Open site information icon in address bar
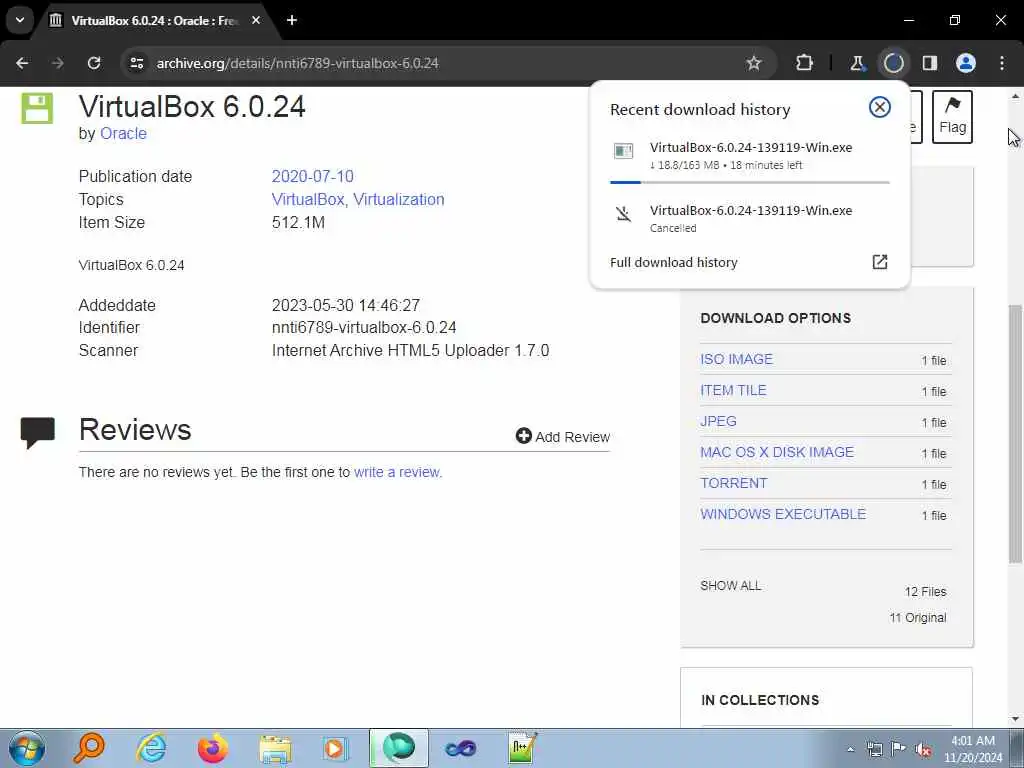Viewport: 1024px width, 768px height. click(x=137, y=63)
